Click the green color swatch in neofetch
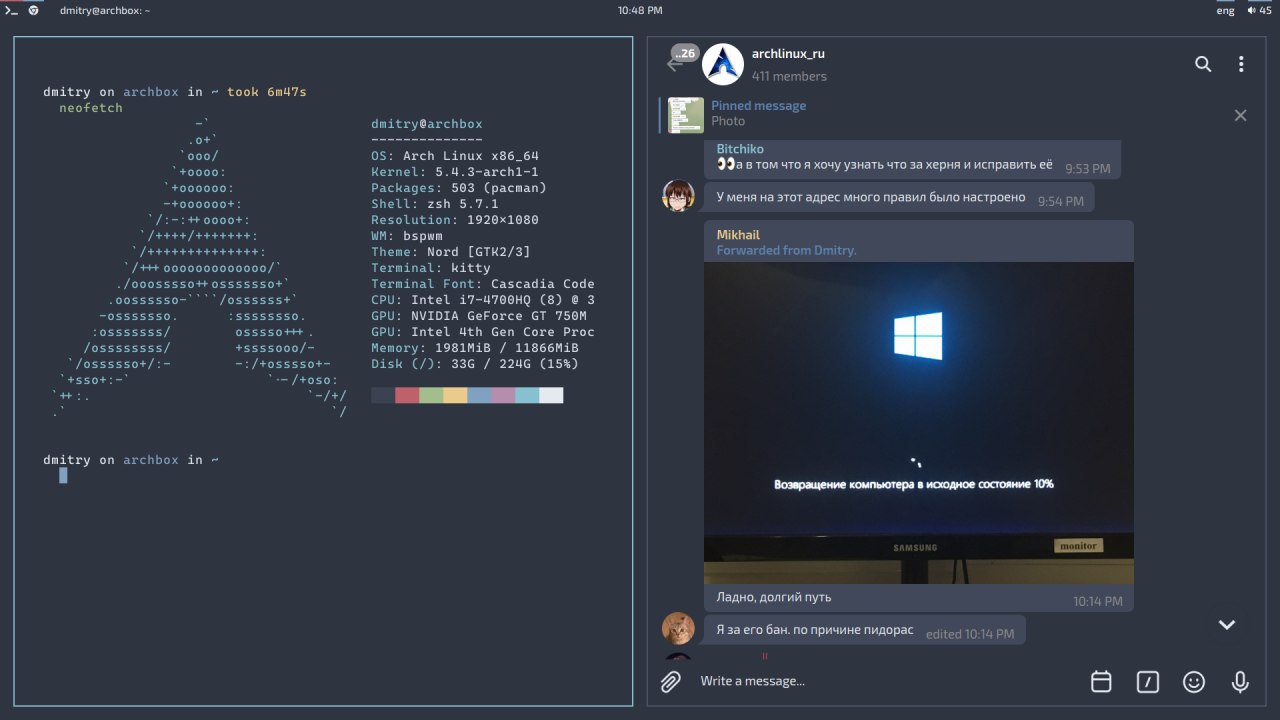This screenshot has width=1280, height=720. click(x=431, y=395)
